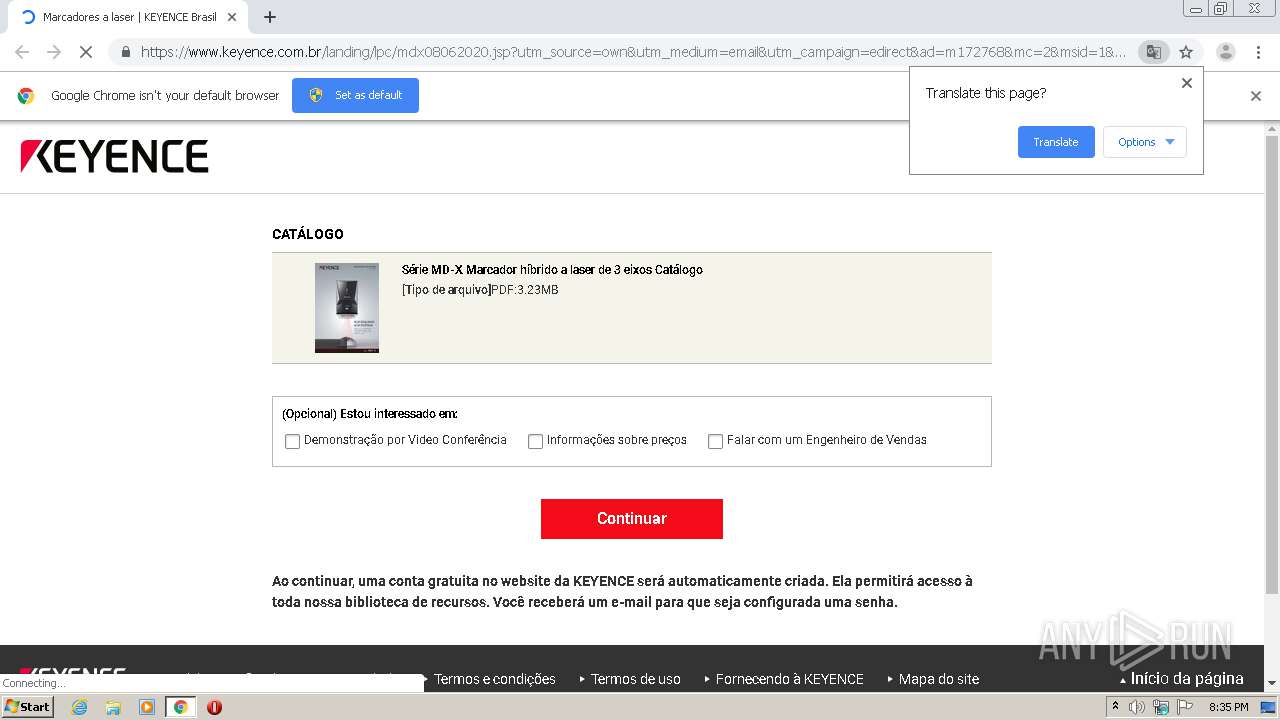The image size is (1280, 720).
Task: Open a new tab with plus
Action: [270, 17]
